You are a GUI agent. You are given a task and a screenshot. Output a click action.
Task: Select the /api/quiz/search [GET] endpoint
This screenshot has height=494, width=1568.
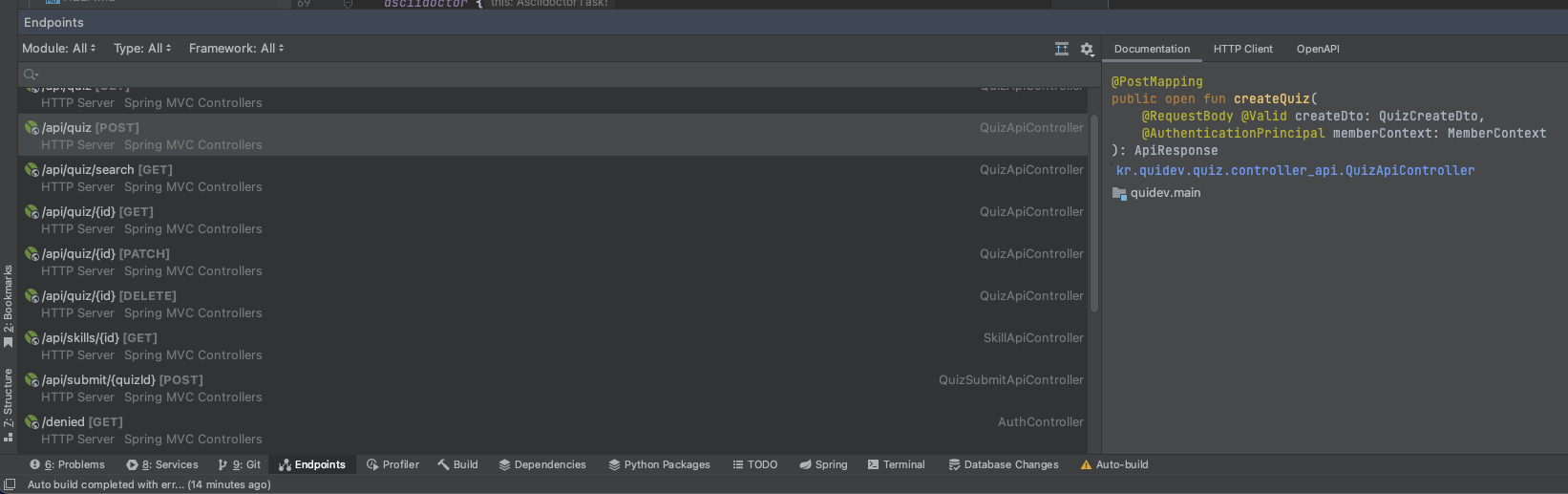552,178
